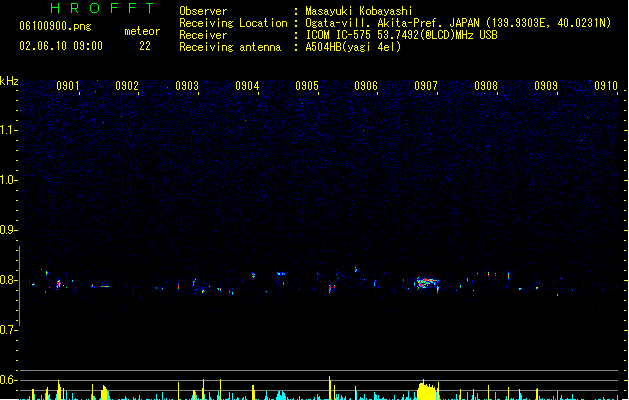629x400 pixels.
Task: Click the 0908 time marker
Action: point(486,86)
